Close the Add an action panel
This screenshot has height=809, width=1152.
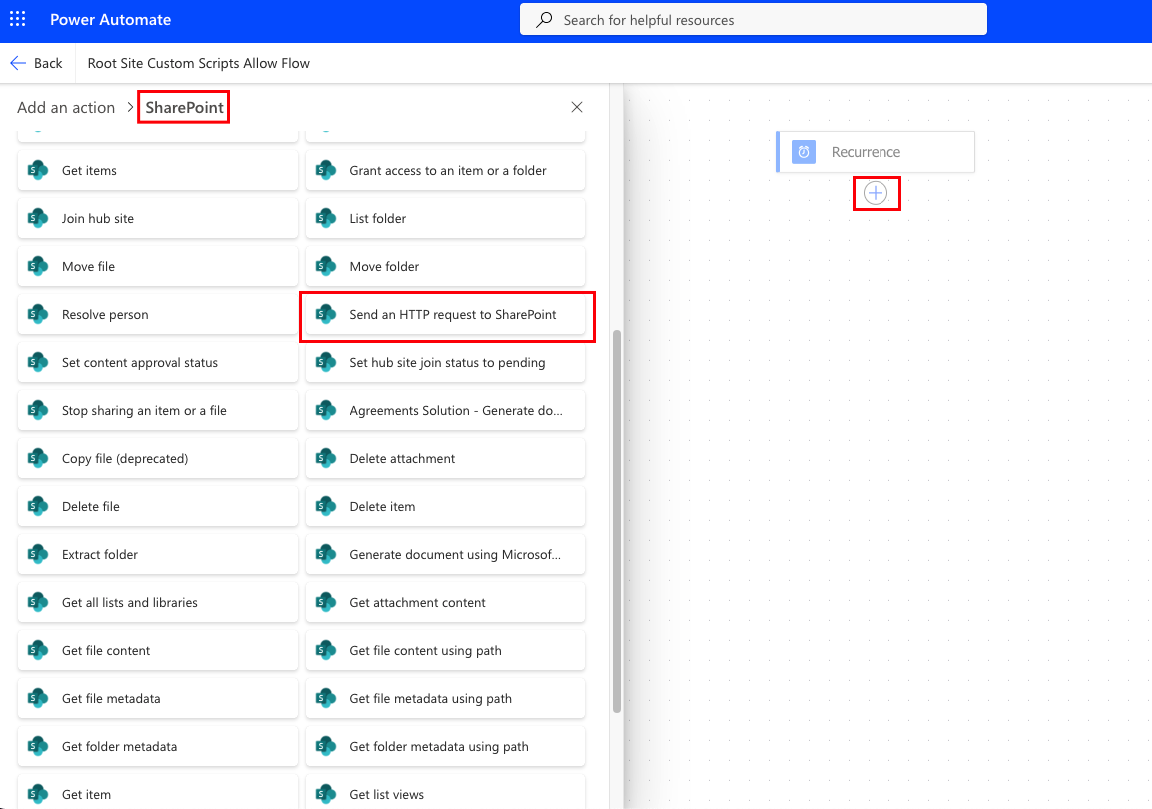577,107
